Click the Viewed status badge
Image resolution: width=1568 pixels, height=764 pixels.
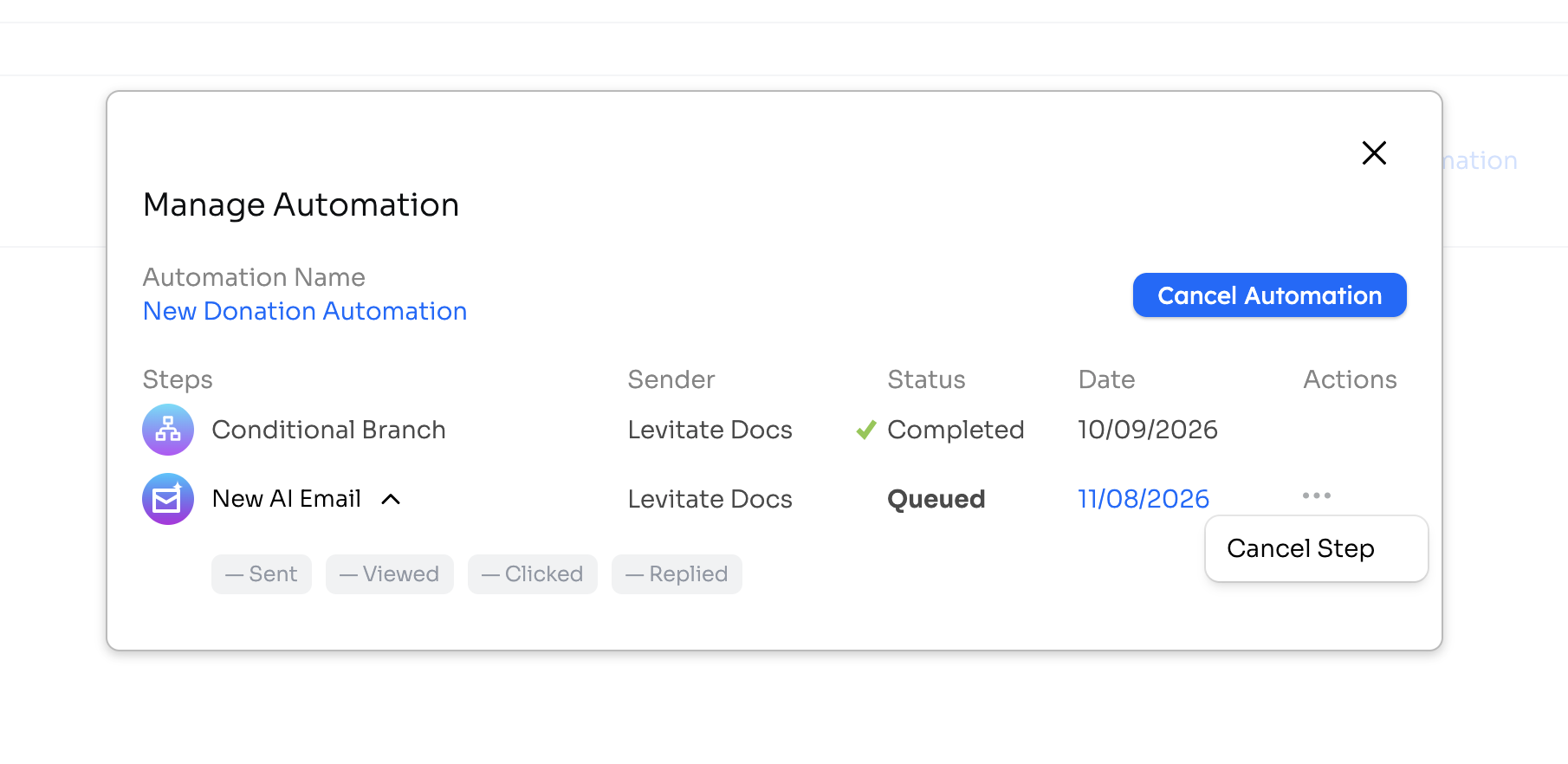pyautogui.click(x=390, y=574)
